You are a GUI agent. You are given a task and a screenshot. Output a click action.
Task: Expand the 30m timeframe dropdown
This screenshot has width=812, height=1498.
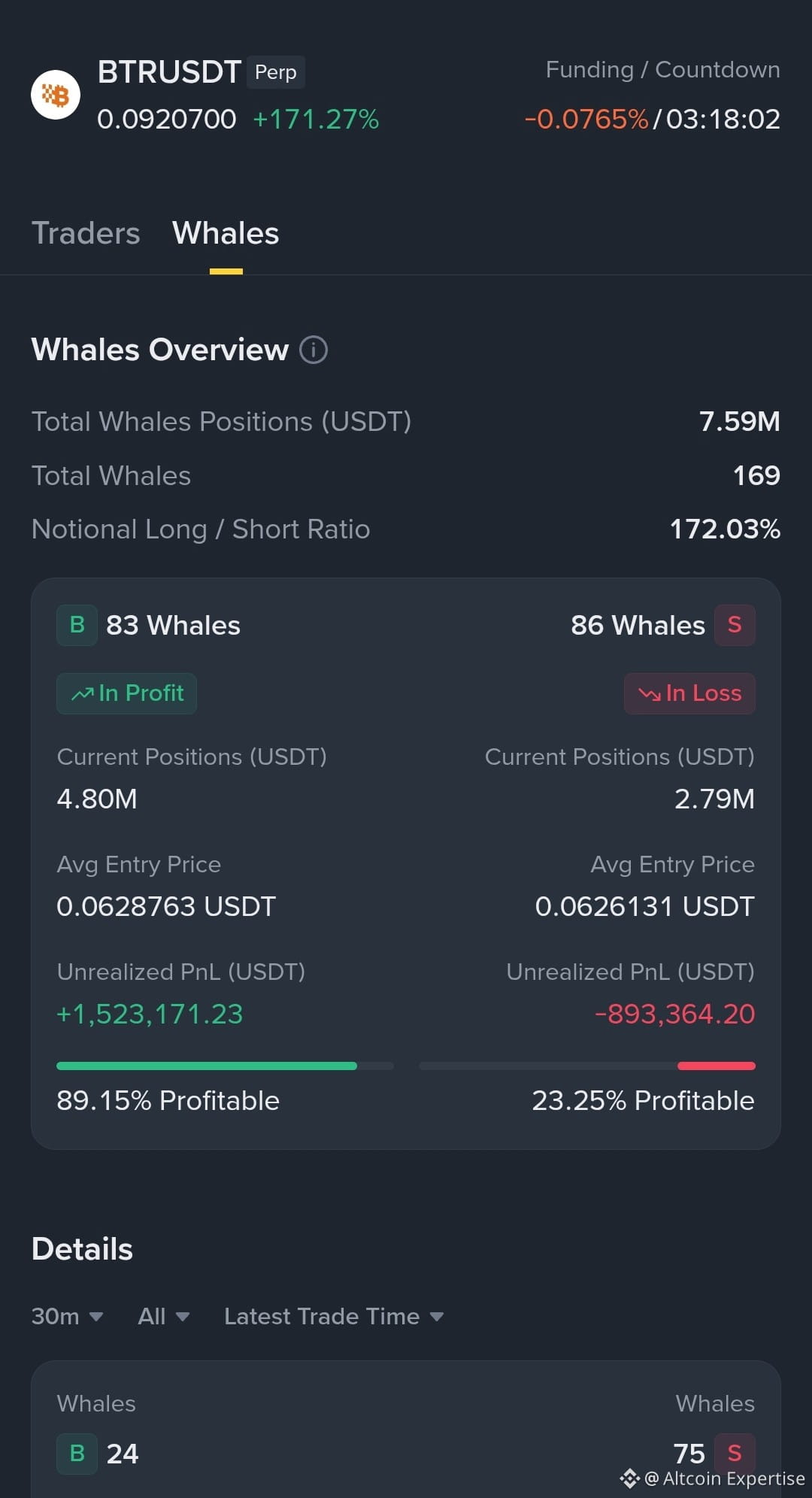coord(67,1316)
